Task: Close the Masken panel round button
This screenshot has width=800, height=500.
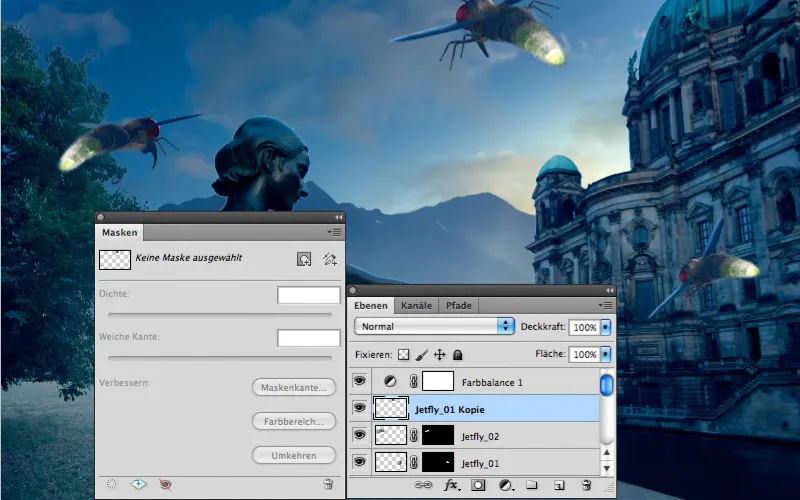Action: [x=101, y=217]
